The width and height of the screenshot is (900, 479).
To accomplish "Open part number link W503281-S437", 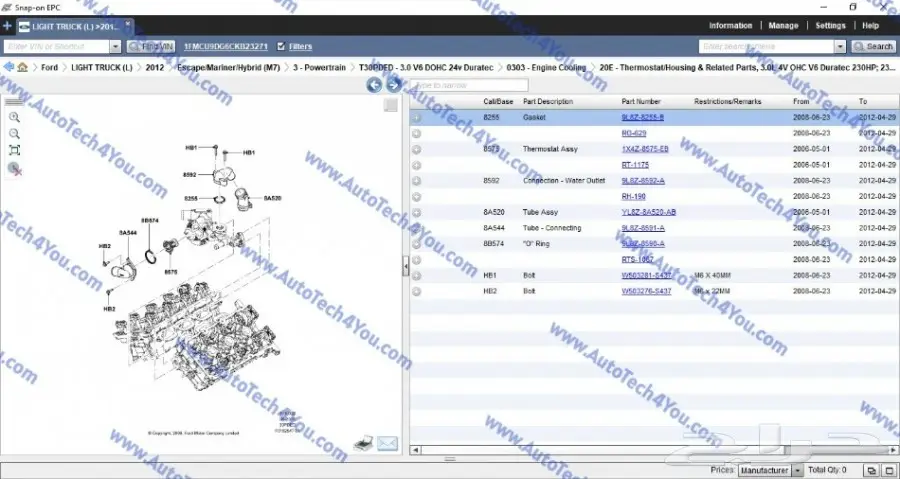I will click(x=646, y=276).
